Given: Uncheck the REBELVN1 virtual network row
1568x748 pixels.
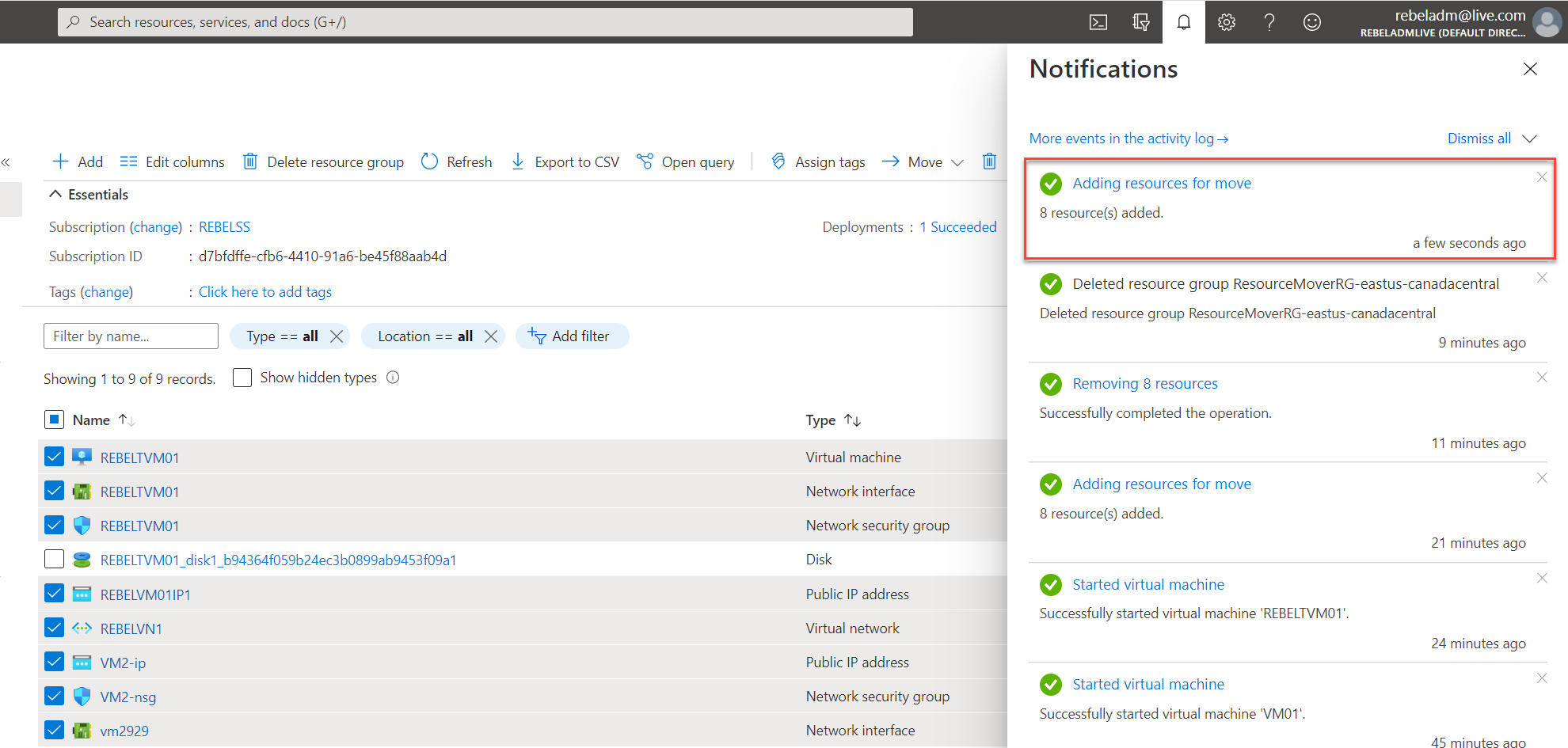Looking at the screenshot, I should (54, 627).
